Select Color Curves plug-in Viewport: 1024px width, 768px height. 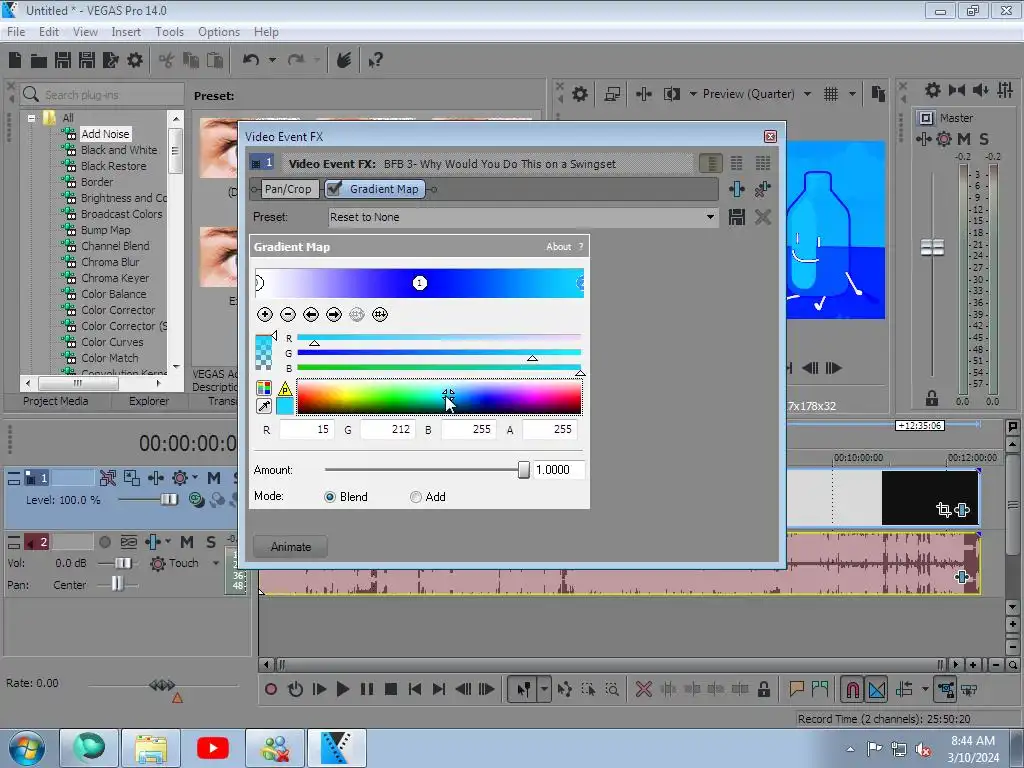coord(112,342)
